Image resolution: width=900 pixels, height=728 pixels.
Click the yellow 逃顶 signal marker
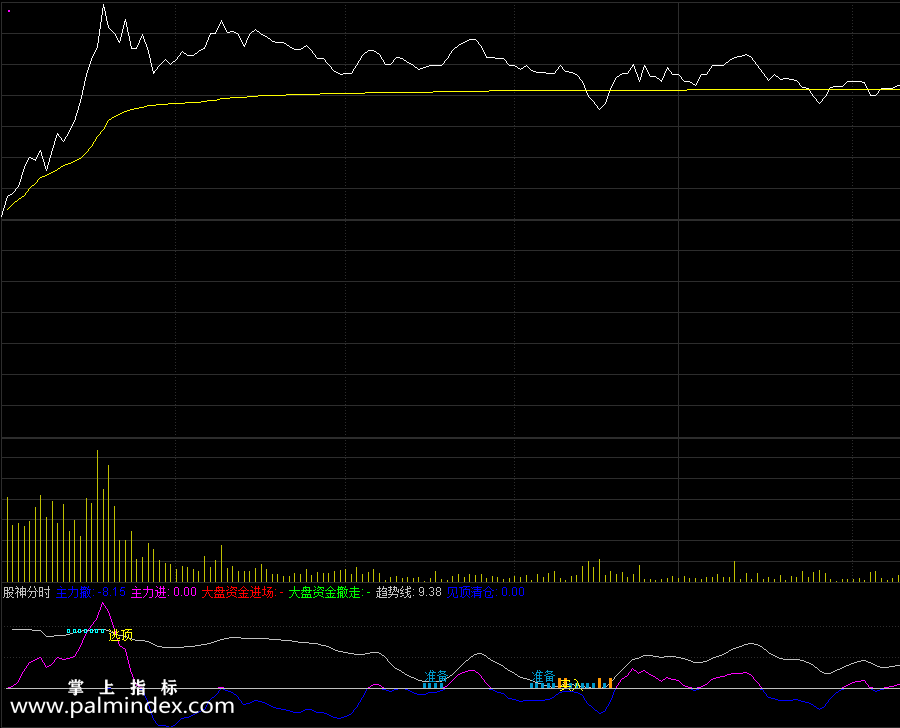click(121, 635)
